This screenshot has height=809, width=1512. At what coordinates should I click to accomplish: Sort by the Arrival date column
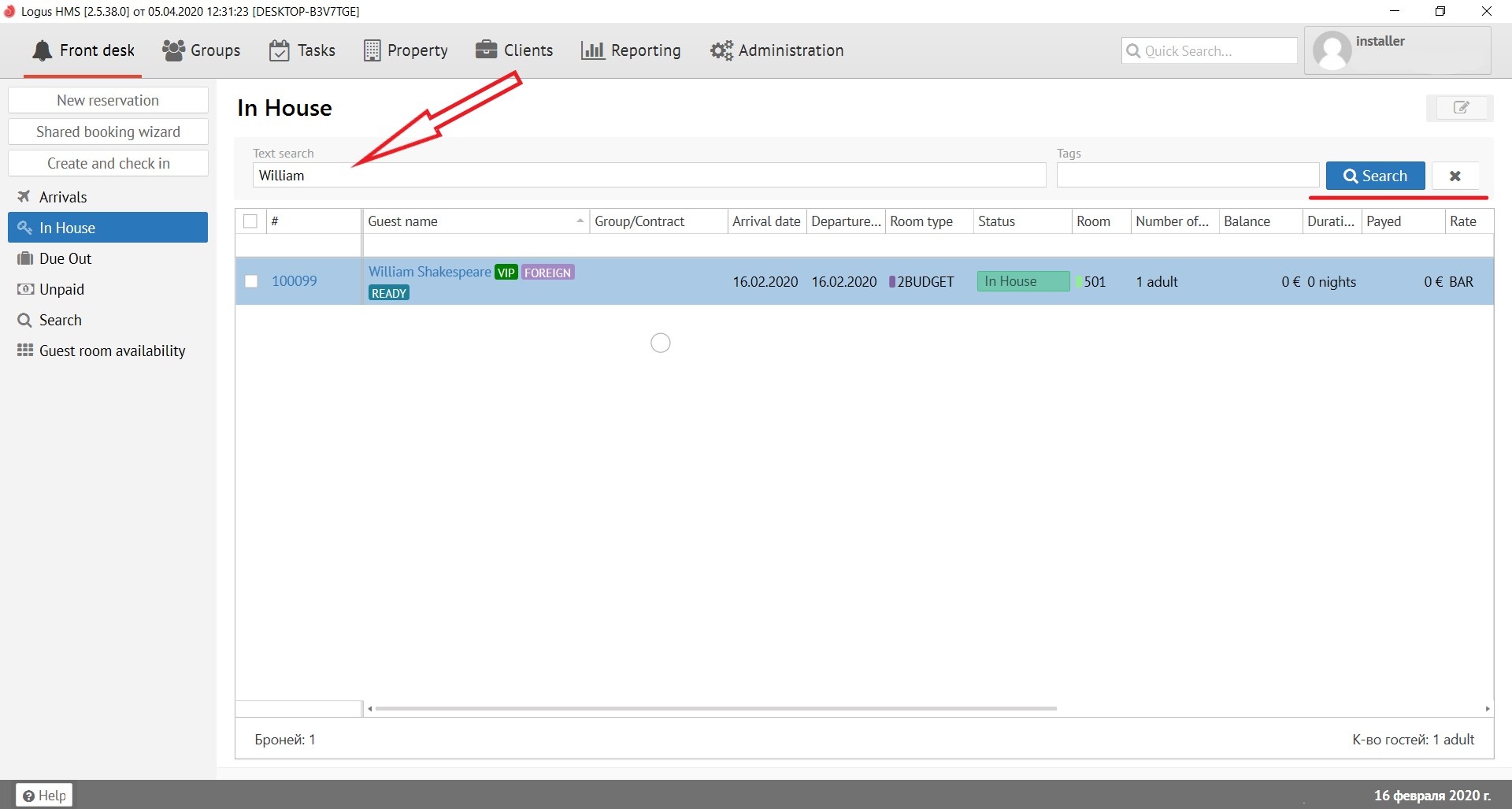tap(767, 221)
